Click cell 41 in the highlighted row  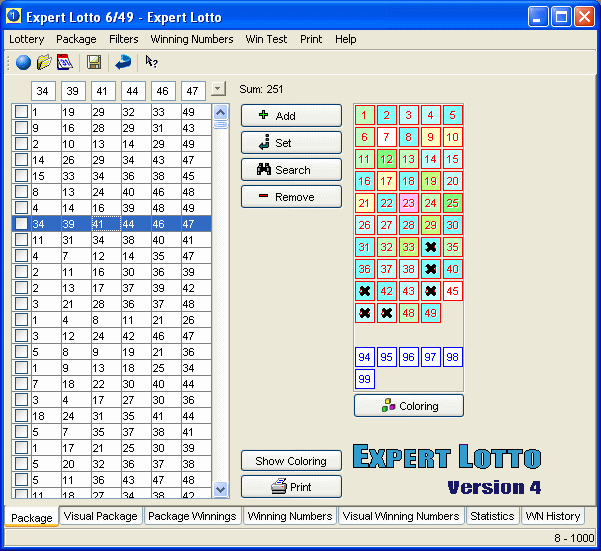(x=106, y=224)
